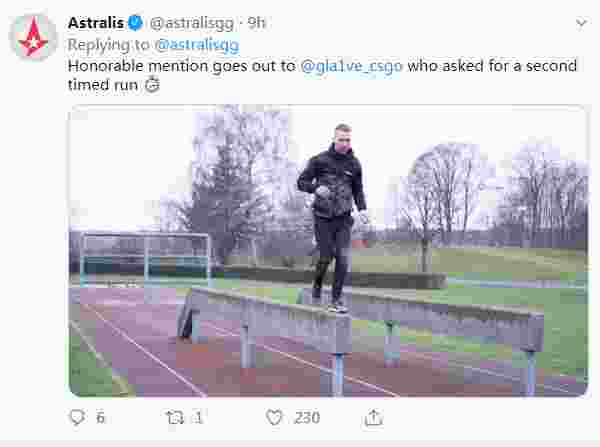The height and width of the screenshot is (447, 600).
Task: Click the retweet count showing 1
Action: 198,418
